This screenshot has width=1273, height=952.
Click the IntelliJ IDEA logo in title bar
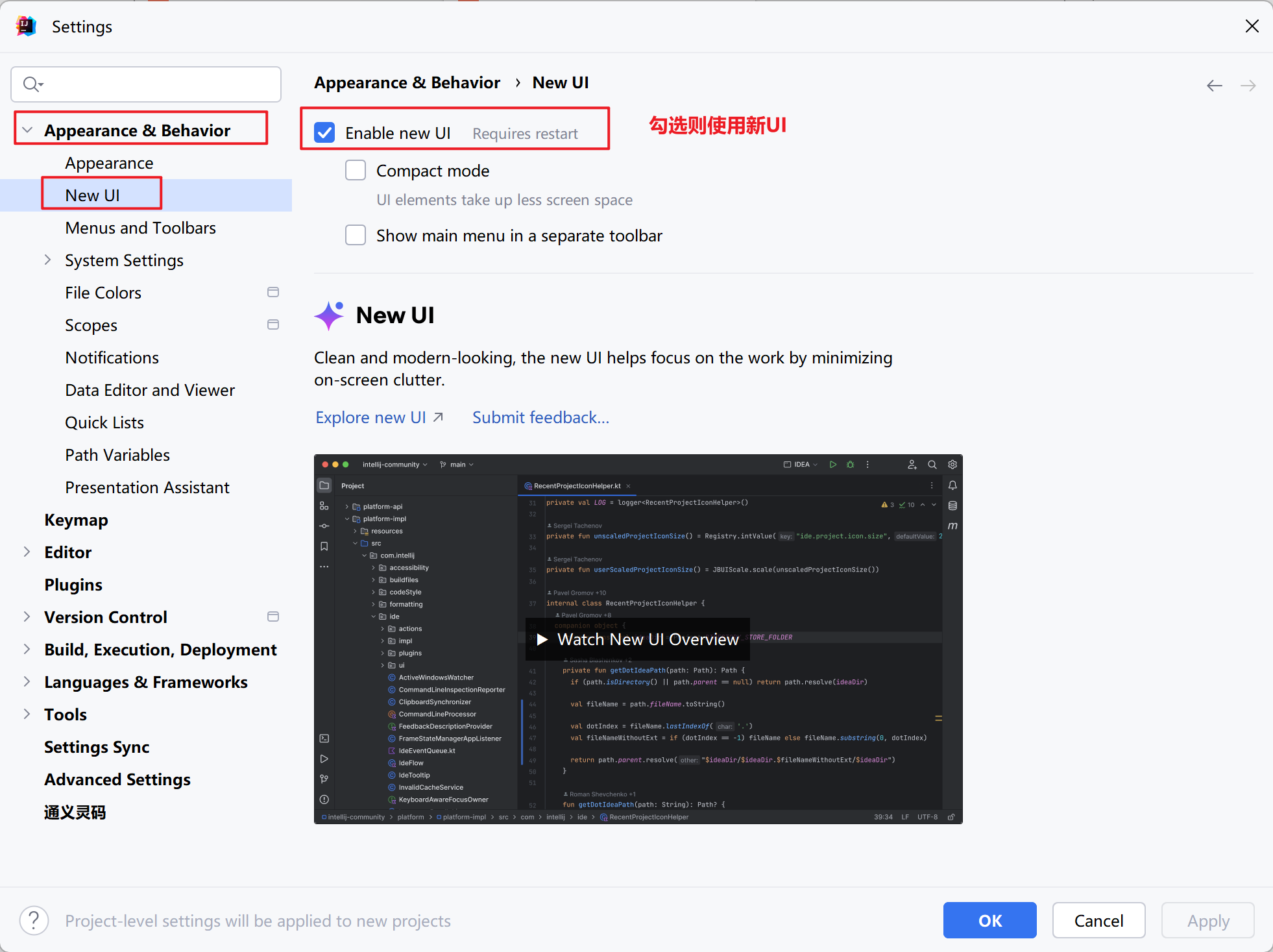[26, 26]
